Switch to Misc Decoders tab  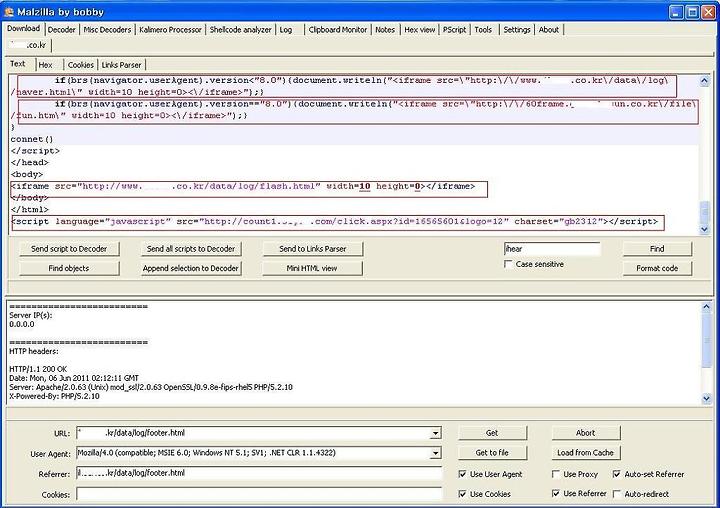click(x=107, y=30)
